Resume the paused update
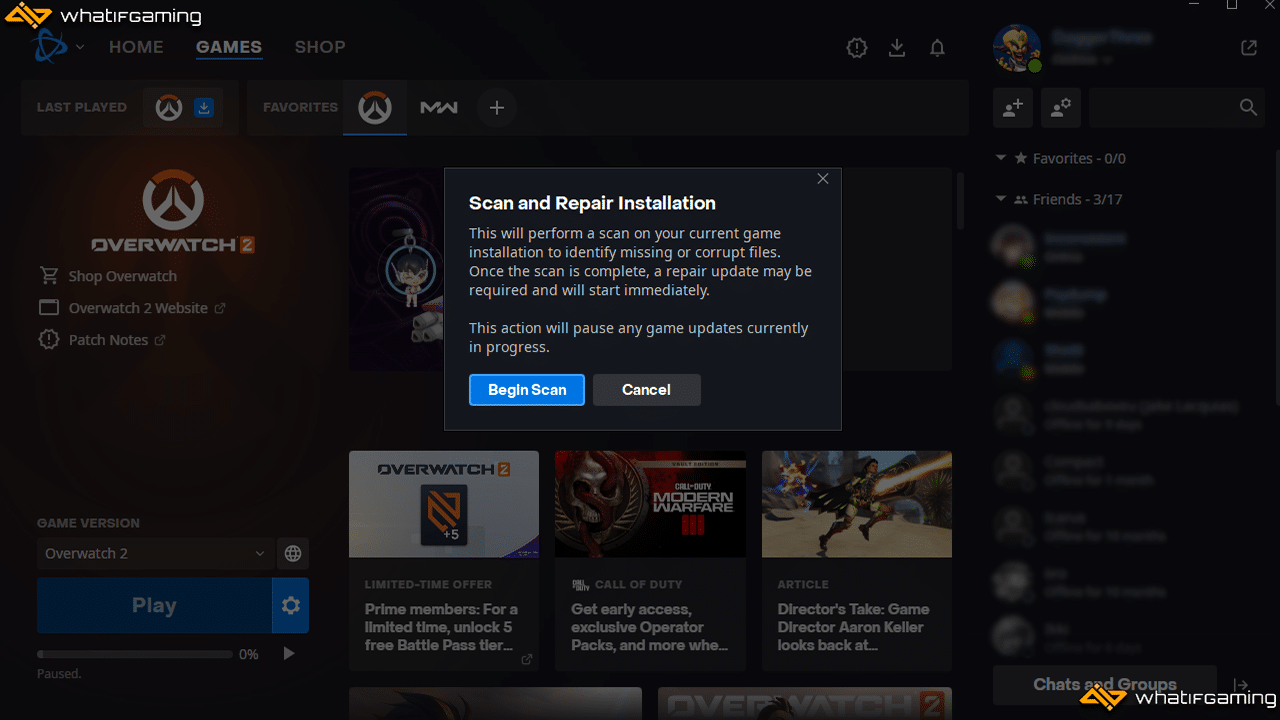This screenshot has width=1280, height=720. tap(288, 654)
